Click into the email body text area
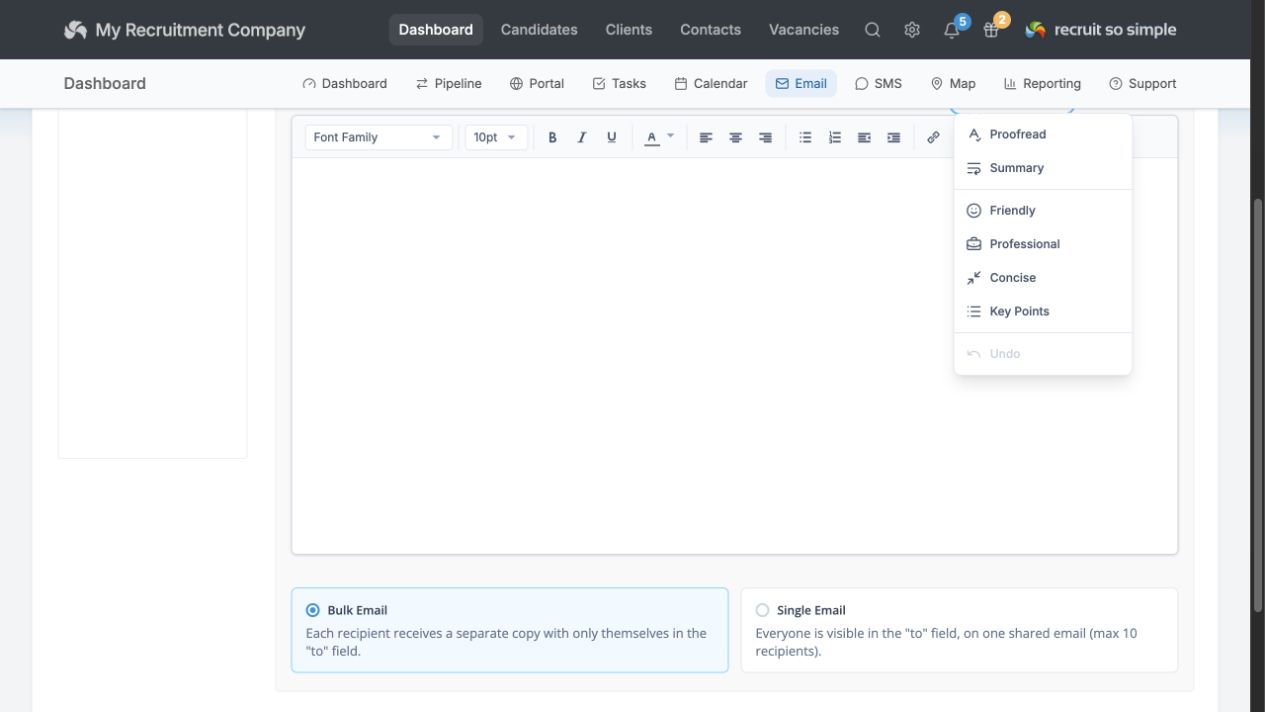 [x=734, y=355]
